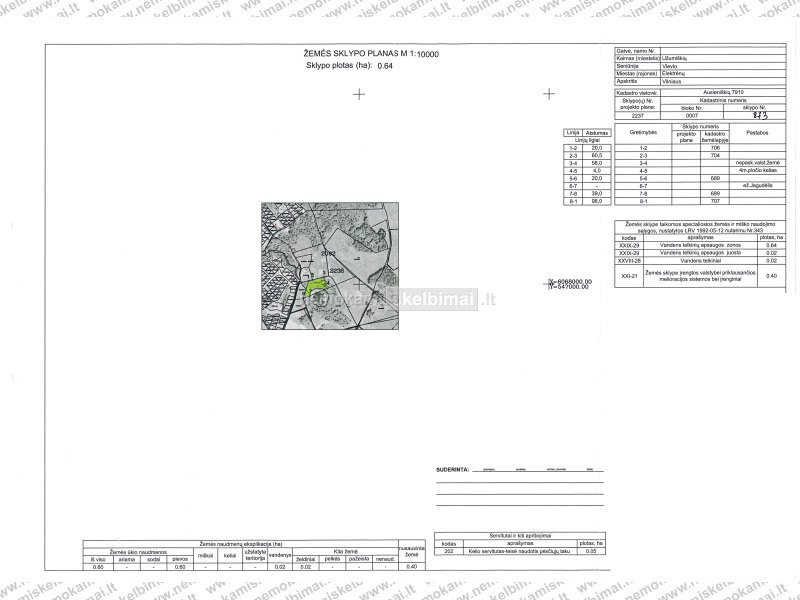Click the "Linija" column header

(573, 133)
